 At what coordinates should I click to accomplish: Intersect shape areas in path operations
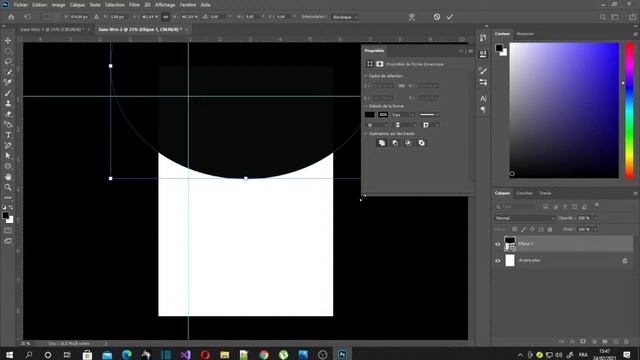pos(408,143)
